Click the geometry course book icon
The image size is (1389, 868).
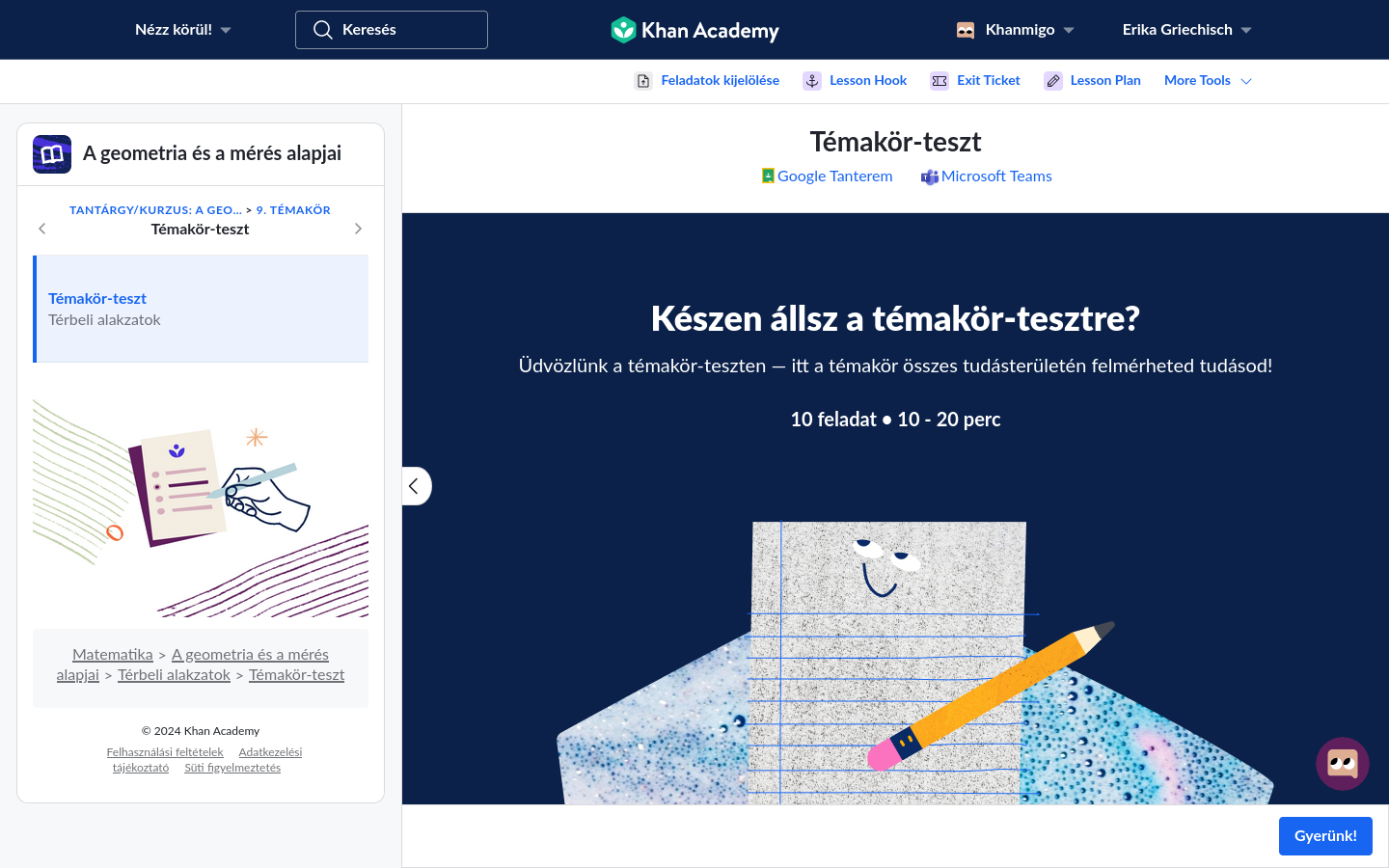[x=52, y=154]
